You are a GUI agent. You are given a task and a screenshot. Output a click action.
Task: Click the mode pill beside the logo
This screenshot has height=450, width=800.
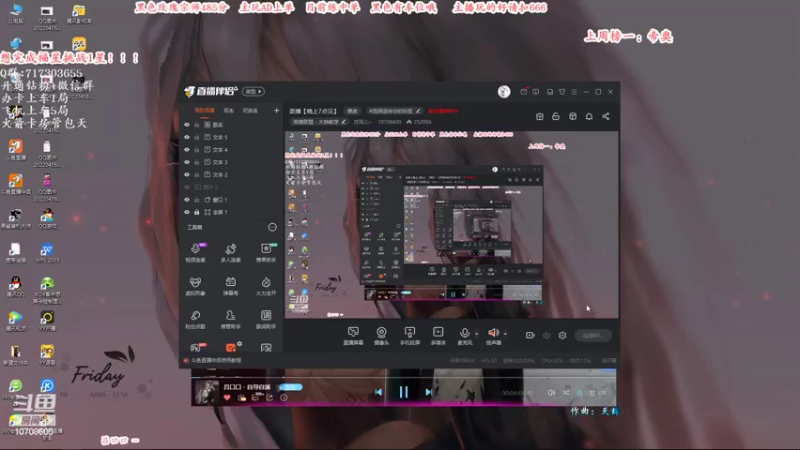pos(254,91)
